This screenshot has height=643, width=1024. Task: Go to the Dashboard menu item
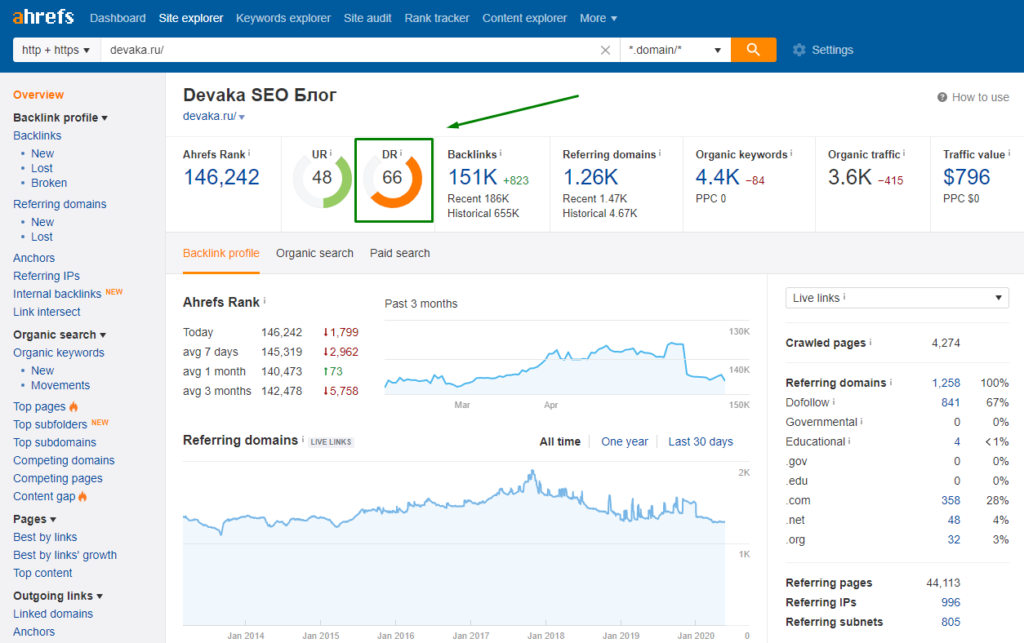coord(118,18)
